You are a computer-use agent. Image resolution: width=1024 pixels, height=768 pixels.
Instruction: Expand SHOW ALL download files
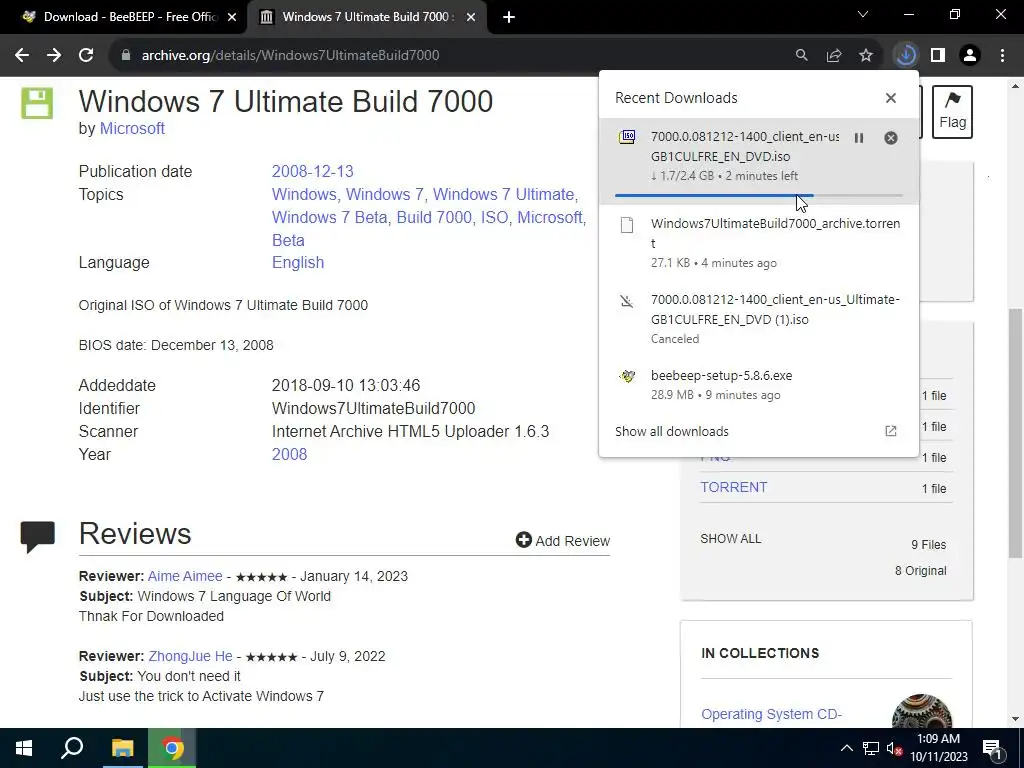[x=731, y=539]
